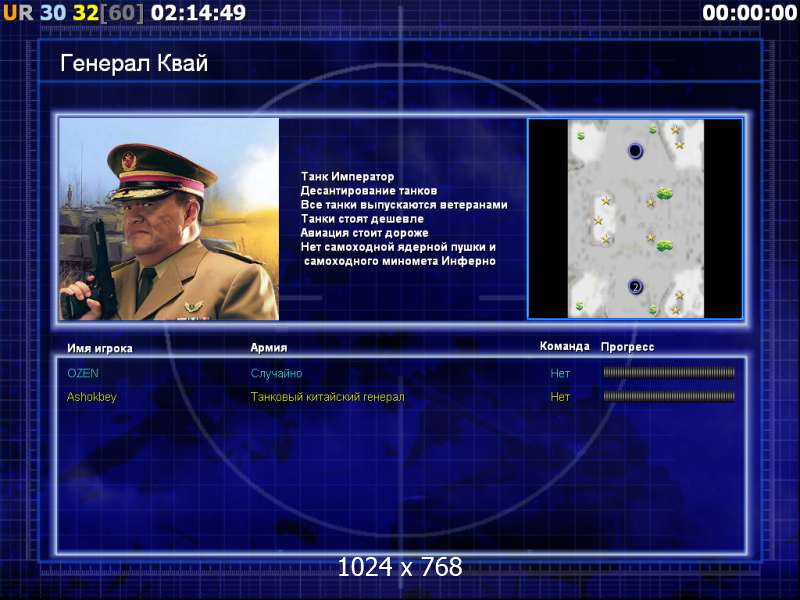Click the 'Танки стоят дешевле' line

point(362,219)
